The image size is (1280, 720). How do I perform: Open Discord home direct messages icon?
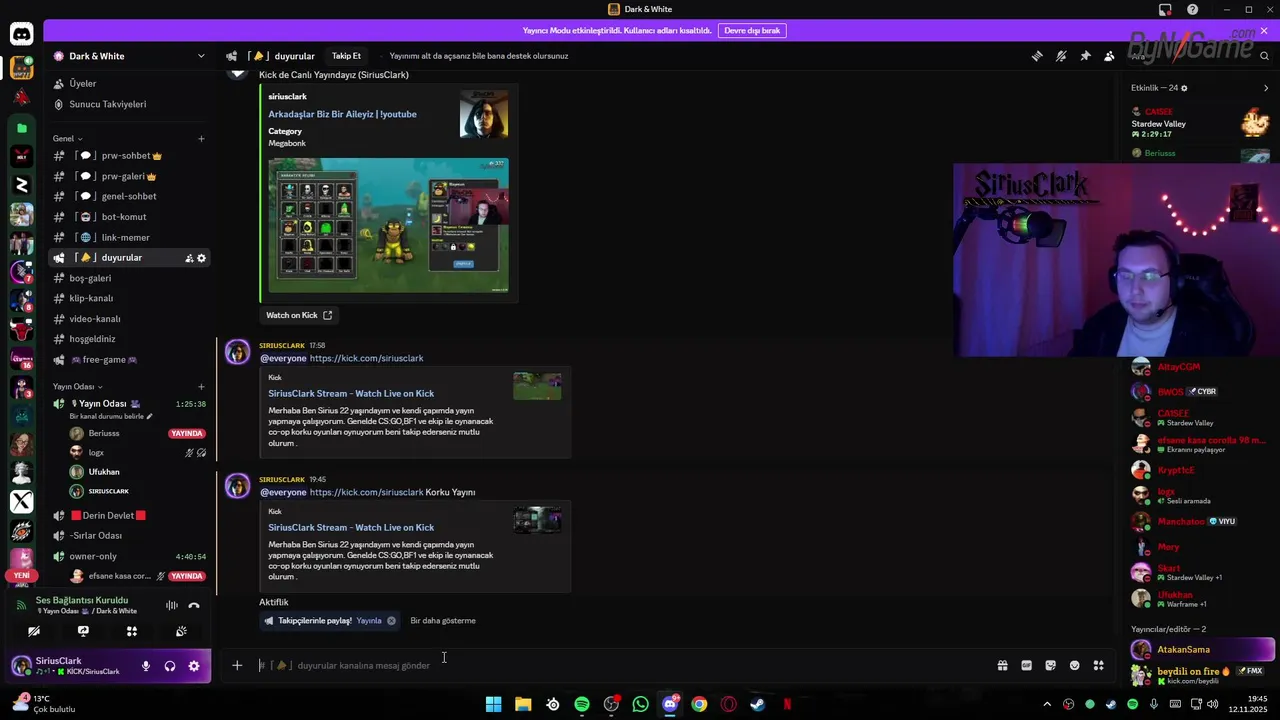pyautogui.click(x=21, y=34)
